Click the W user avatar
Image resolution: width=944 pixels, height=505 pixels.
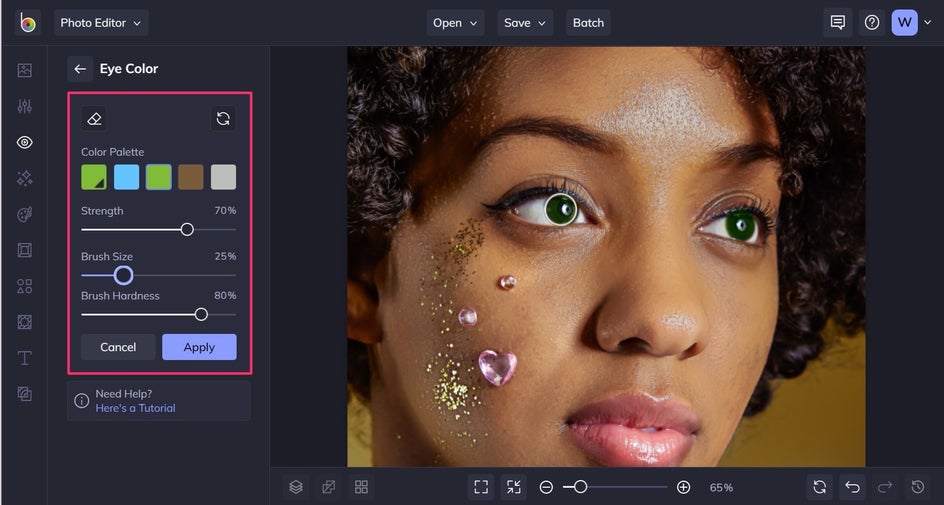(x=904, y=23)
